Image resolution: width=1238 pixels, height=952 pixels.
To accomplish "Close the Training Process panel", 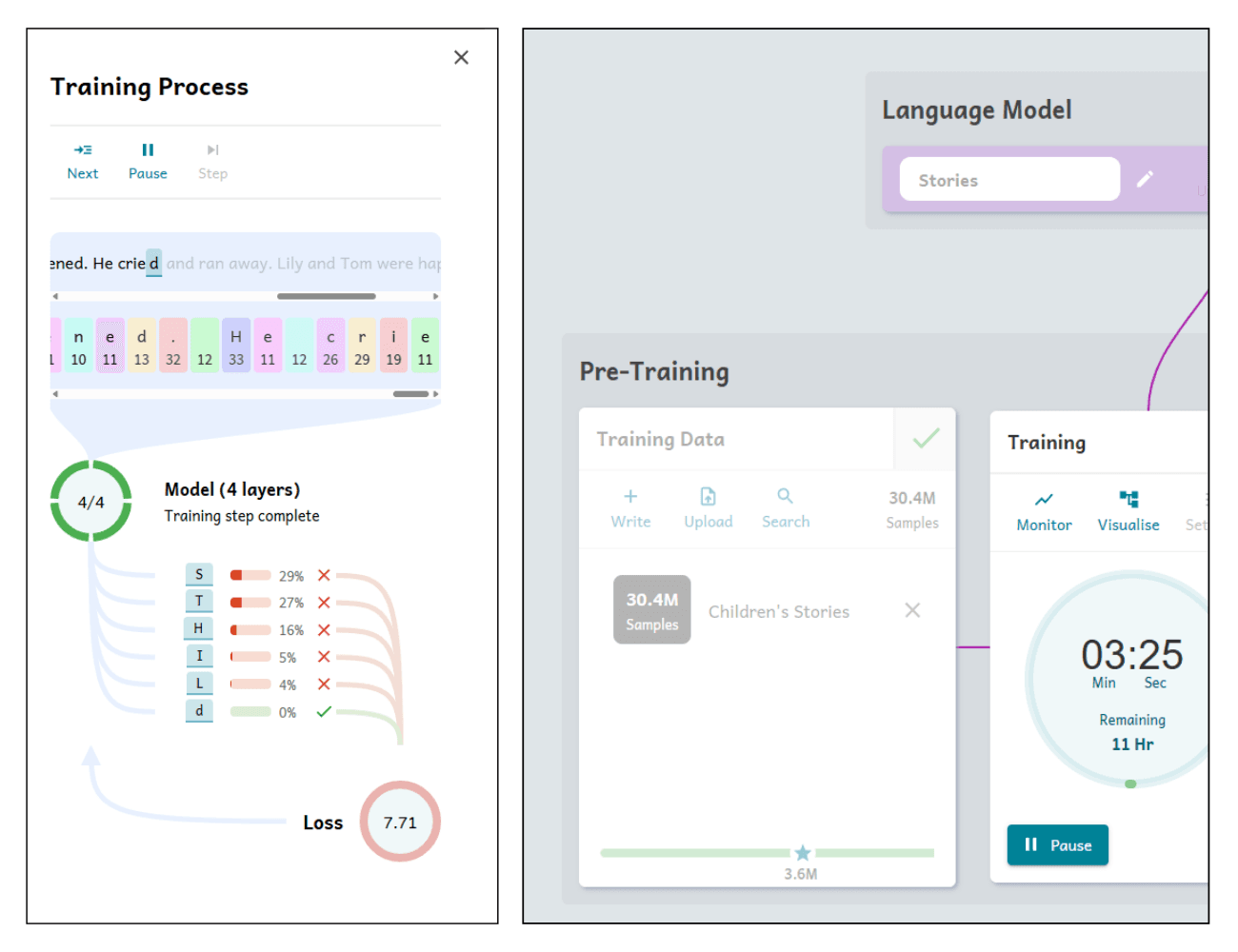I will click(461, 57).
